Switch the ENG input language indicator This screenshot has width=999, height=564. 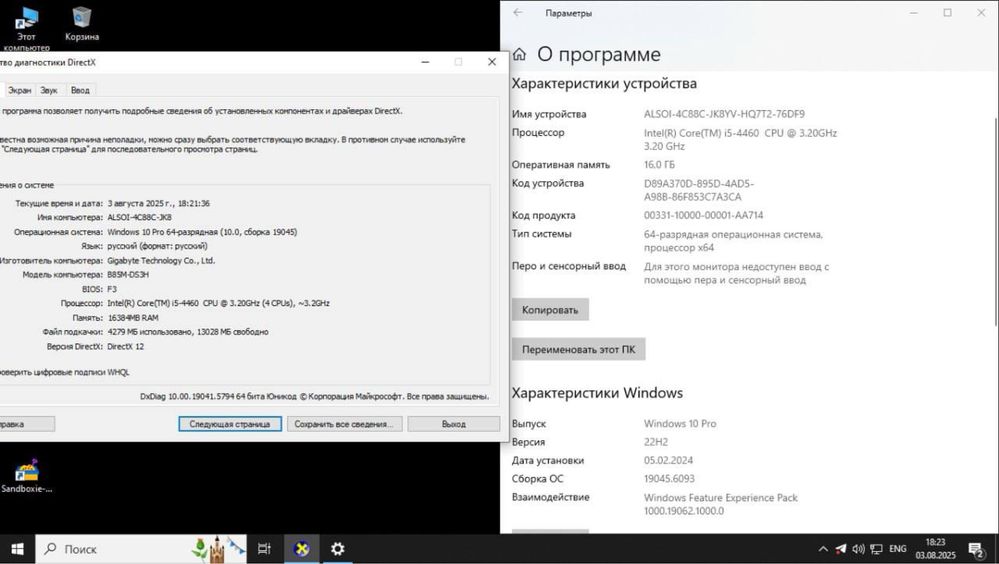pyautogui.click(x=898, y=549)
